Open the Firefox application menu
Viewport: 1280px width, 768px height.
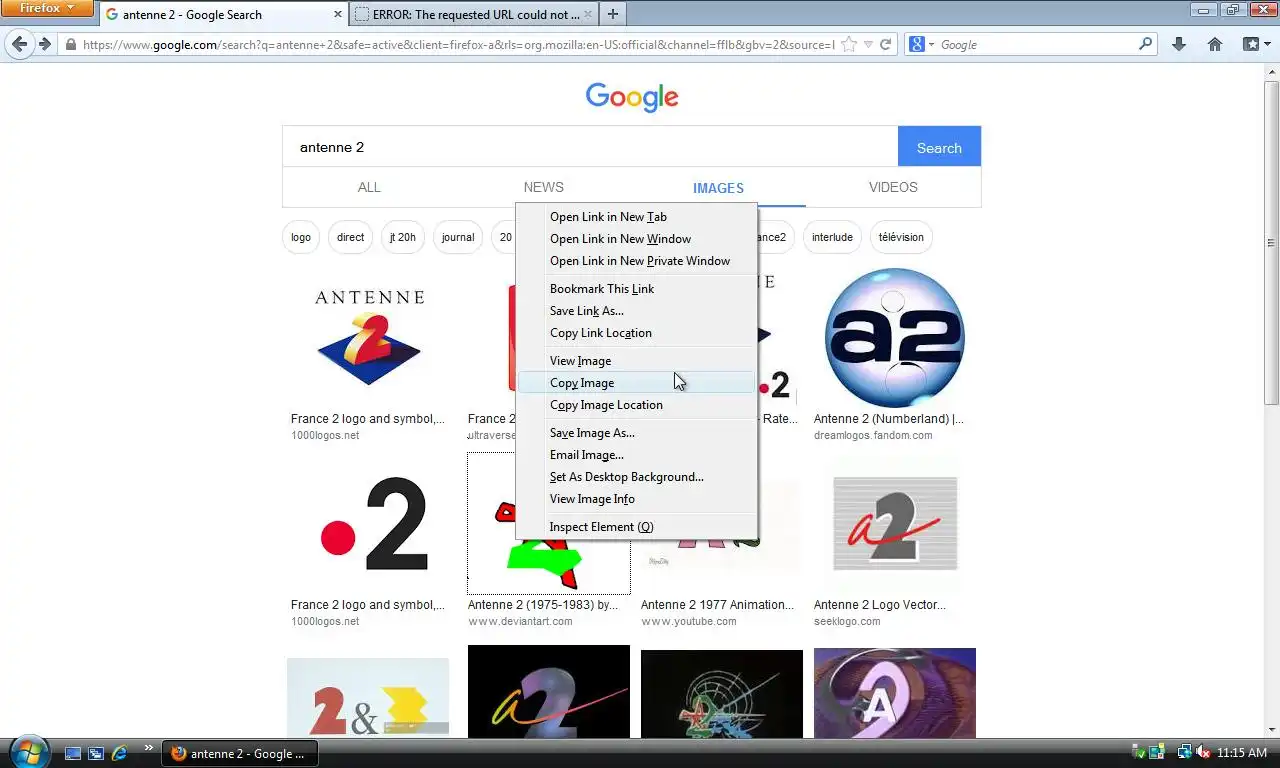(47, 8)
